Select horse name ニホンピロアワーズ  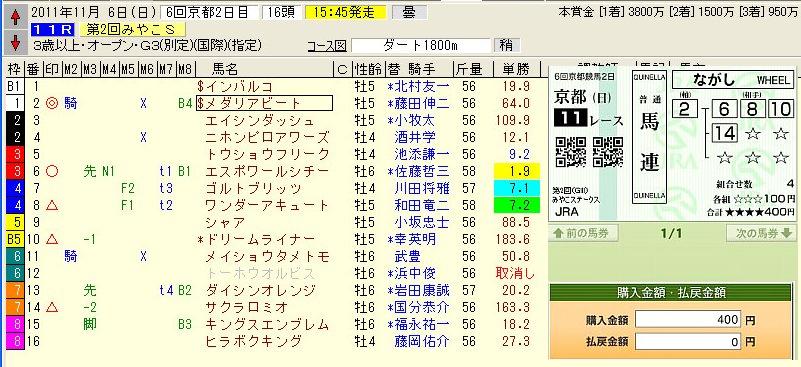point(267,137)
